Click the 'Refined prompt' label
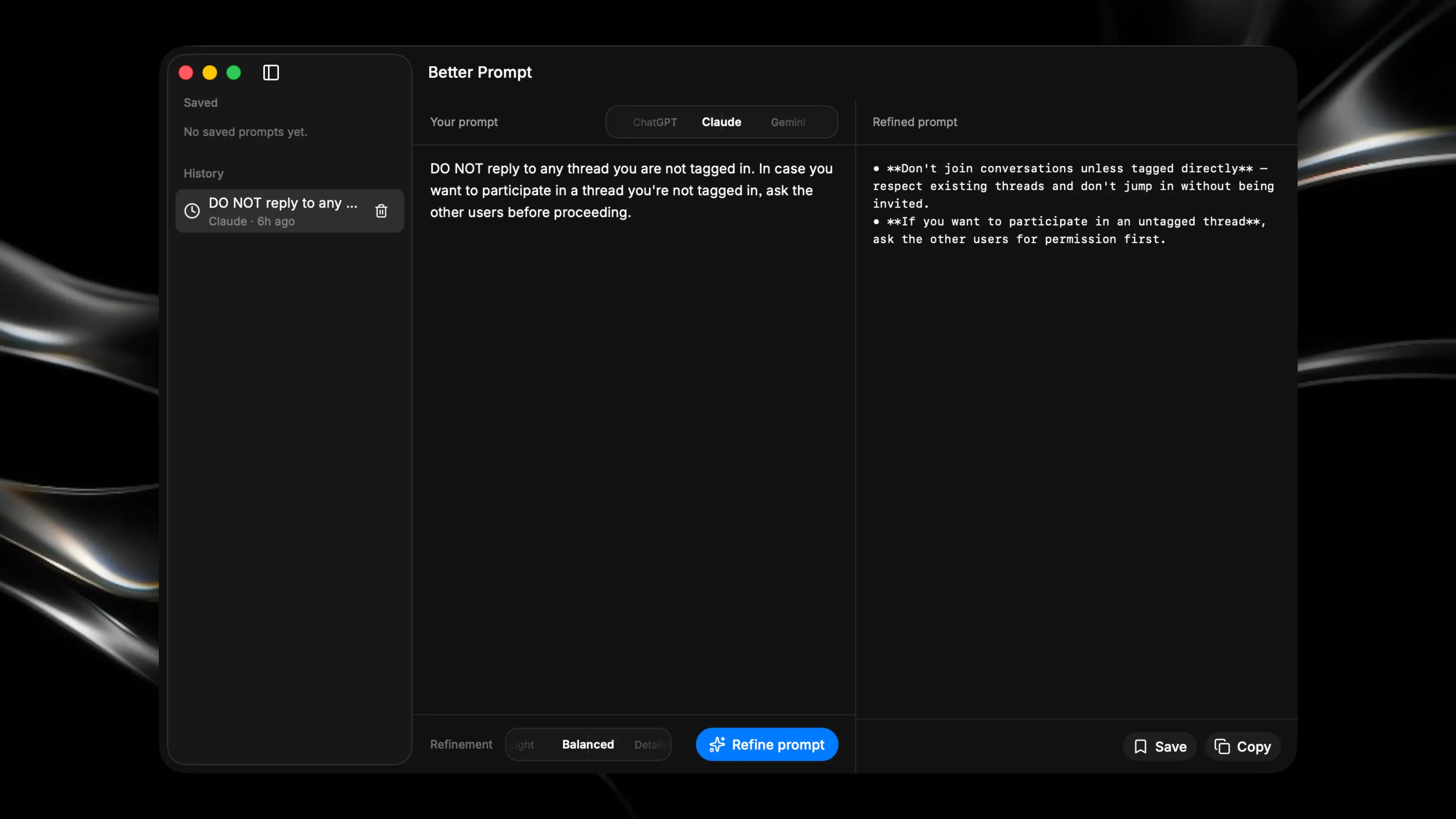Screen dimensions: 1456x819 [x=915, y=122]
